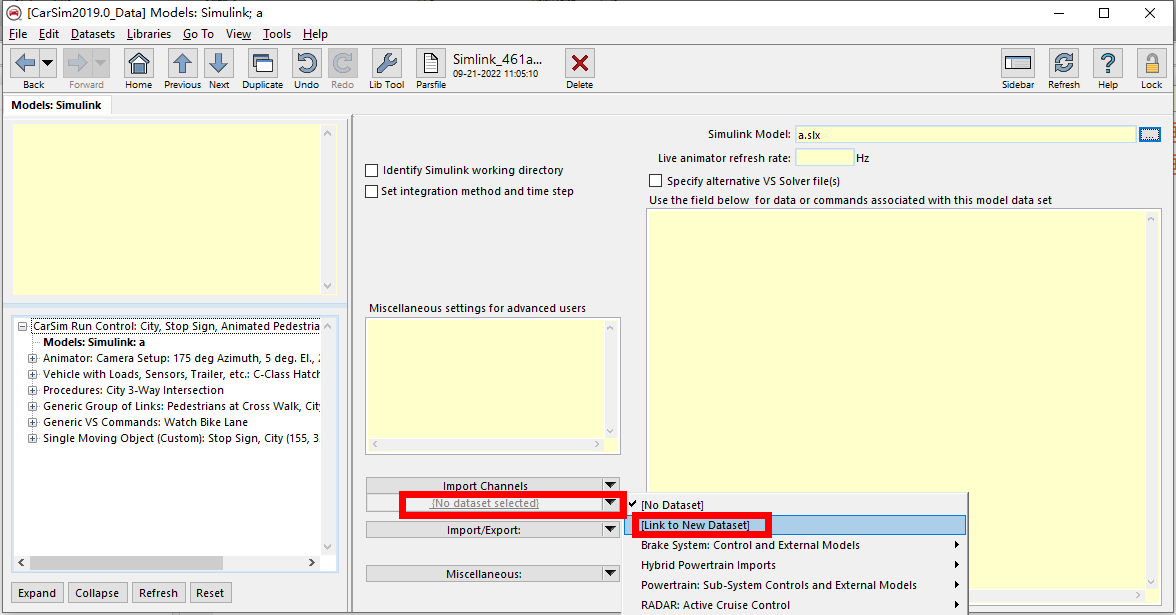Select Generic VS Commands: Watch Bike Lane item
1176x615 pixels.
[x=145, y=422]
